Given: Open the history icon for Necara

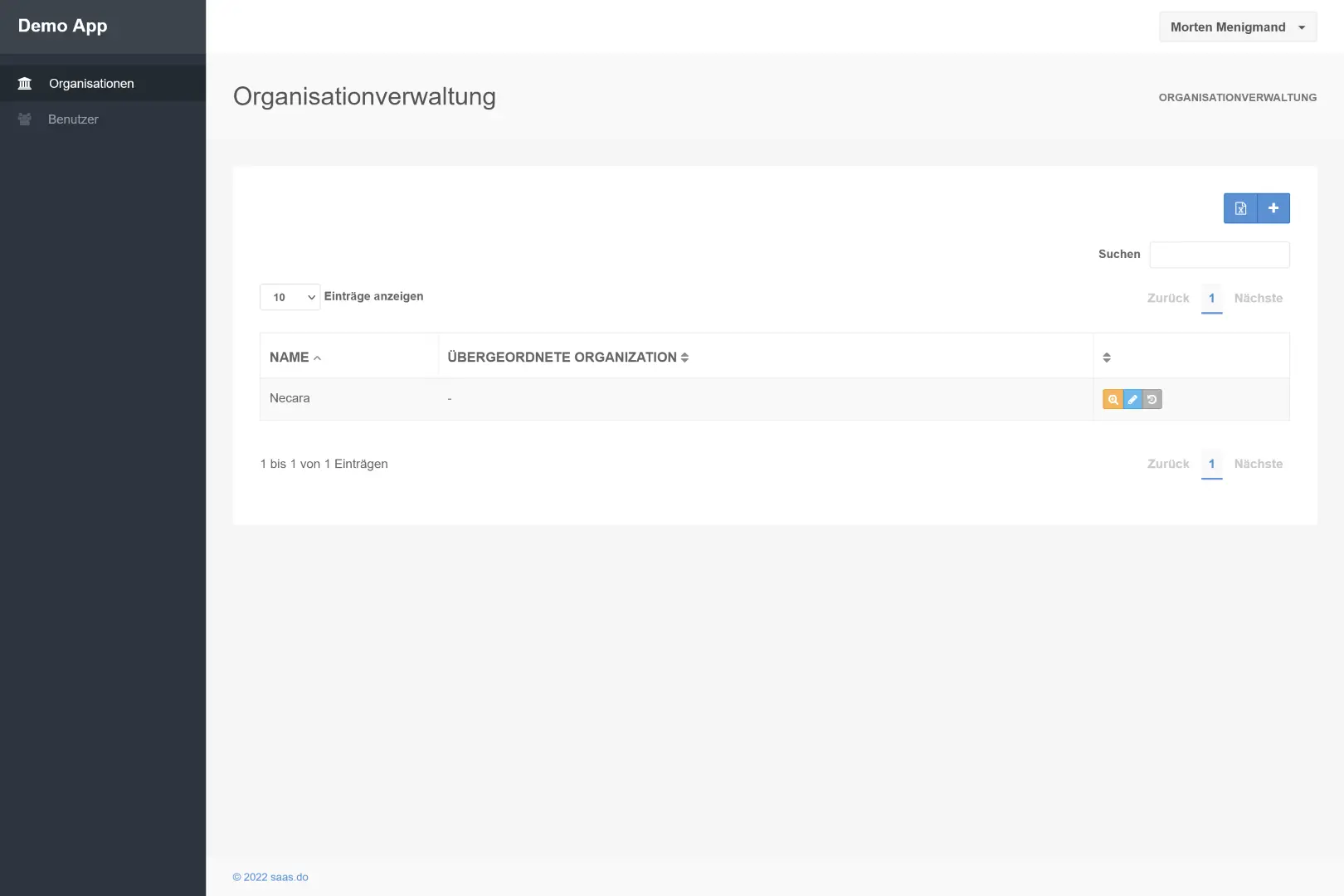Looking at the screenshot, I should 1152,399.
